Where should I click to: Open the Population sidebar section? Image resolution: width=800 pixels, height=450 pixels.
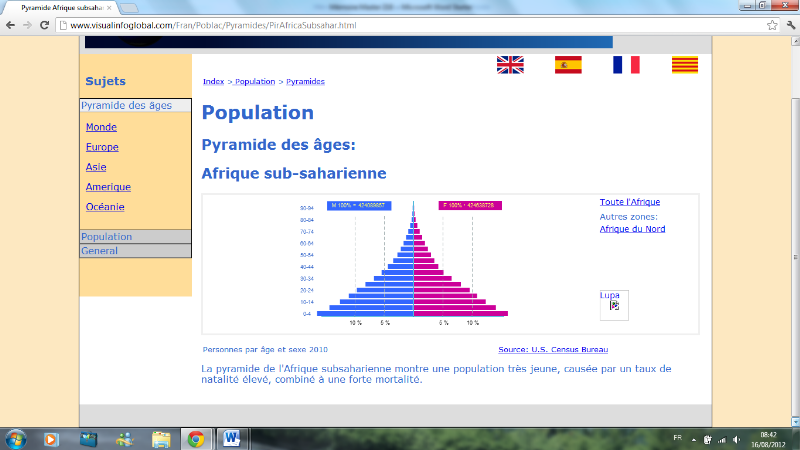click(135, 237)
